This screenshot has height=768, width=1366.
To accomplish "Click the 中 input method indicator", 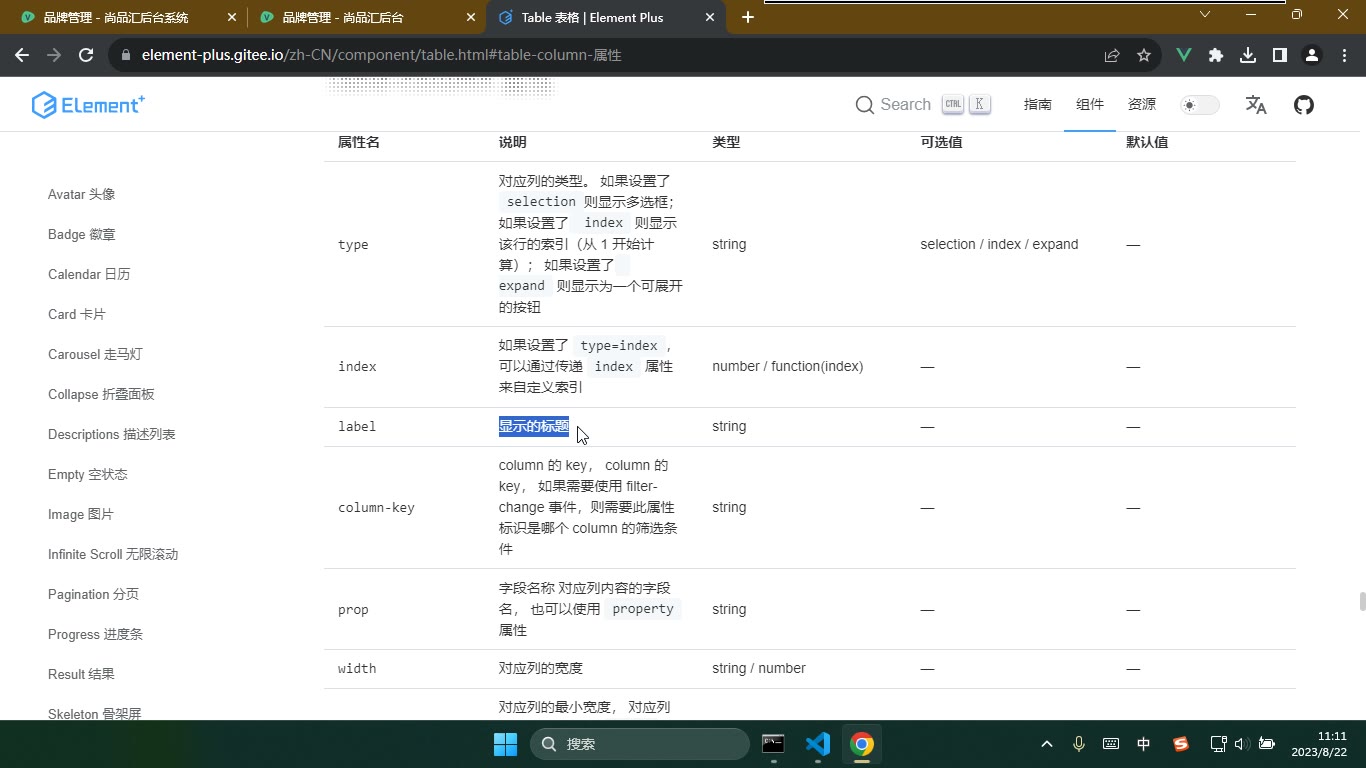I will click(1144, 744).
